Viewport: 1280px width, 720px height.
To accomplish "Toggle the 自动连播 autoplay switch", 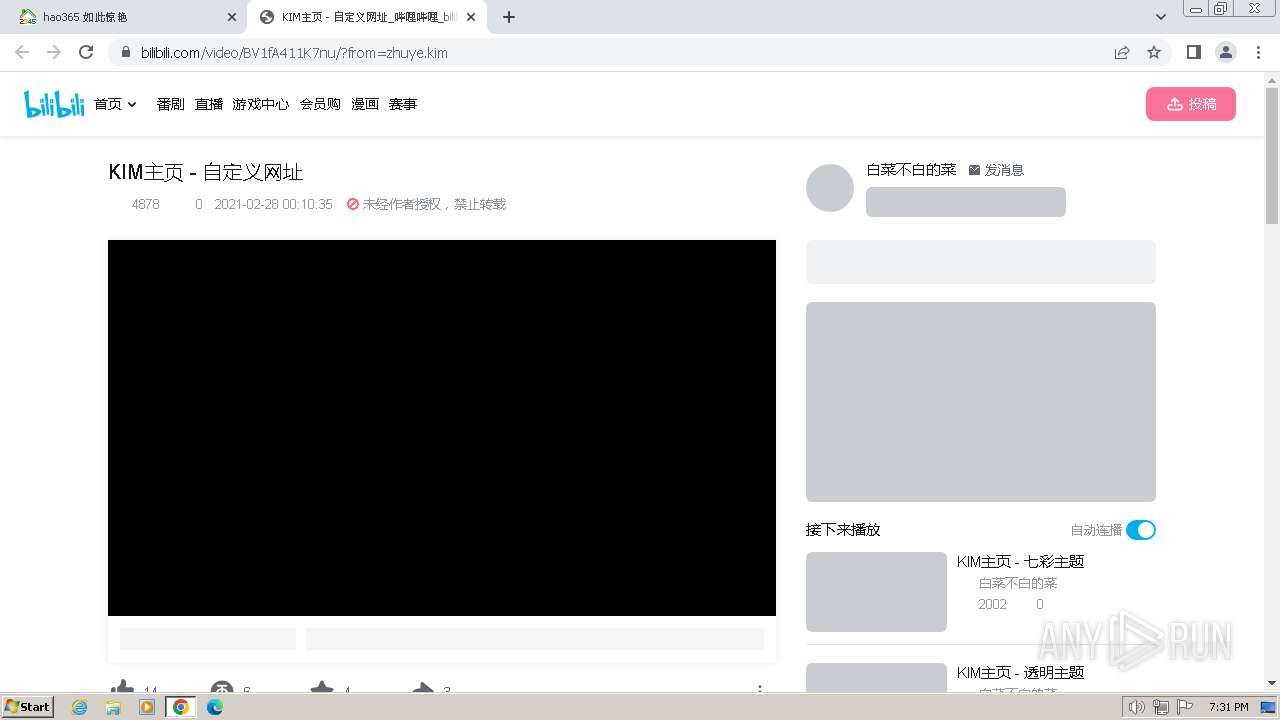I will [x=1141, y=530].
